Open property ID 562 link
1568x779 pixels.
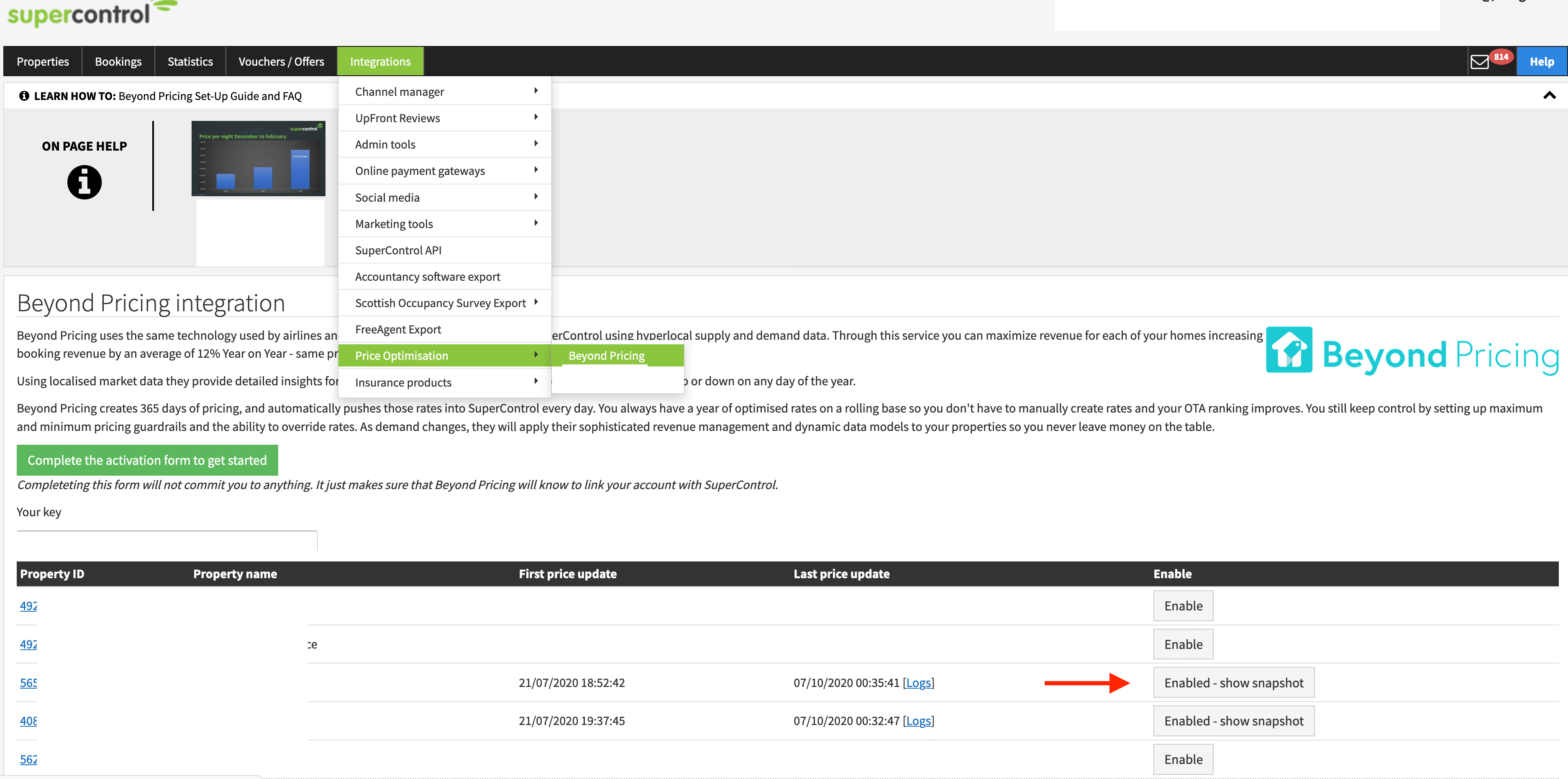point(28,759)
